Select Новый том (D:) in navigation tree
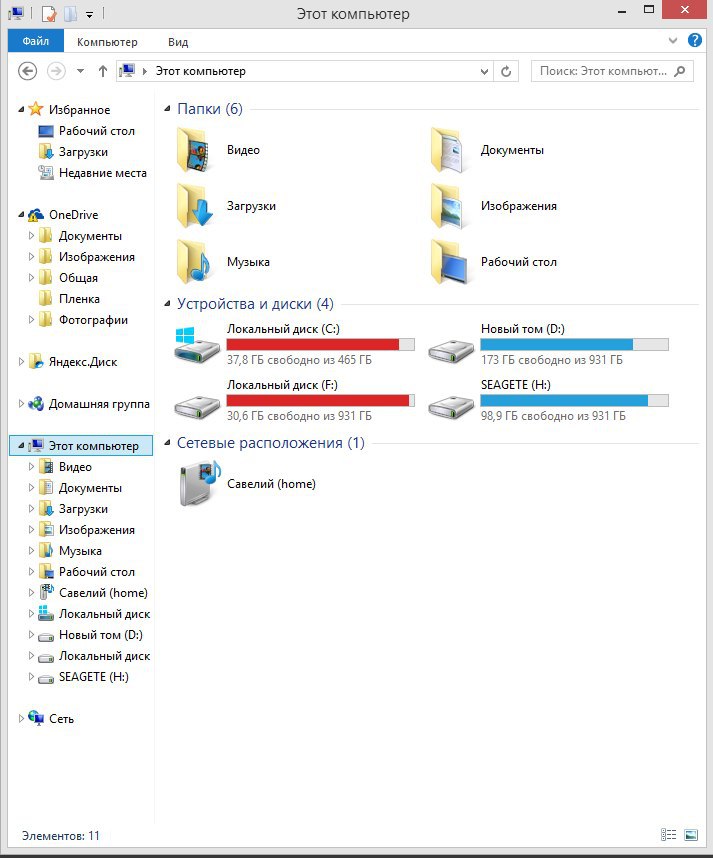The width and height of the screenshot is (713, 858). (x=101, y=635)
